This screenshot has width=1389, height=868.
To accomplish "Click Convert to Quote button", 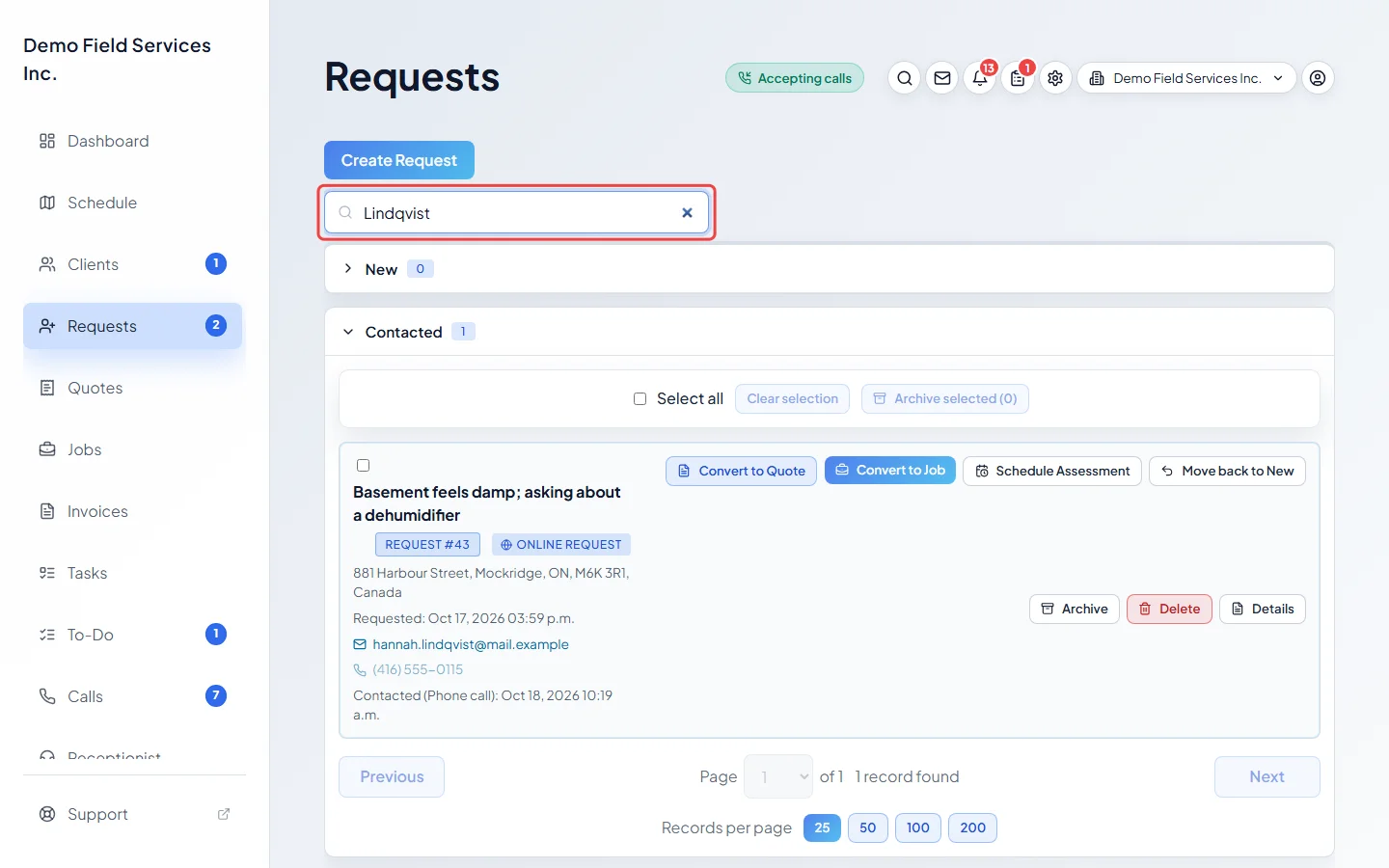I will (741, 471).
